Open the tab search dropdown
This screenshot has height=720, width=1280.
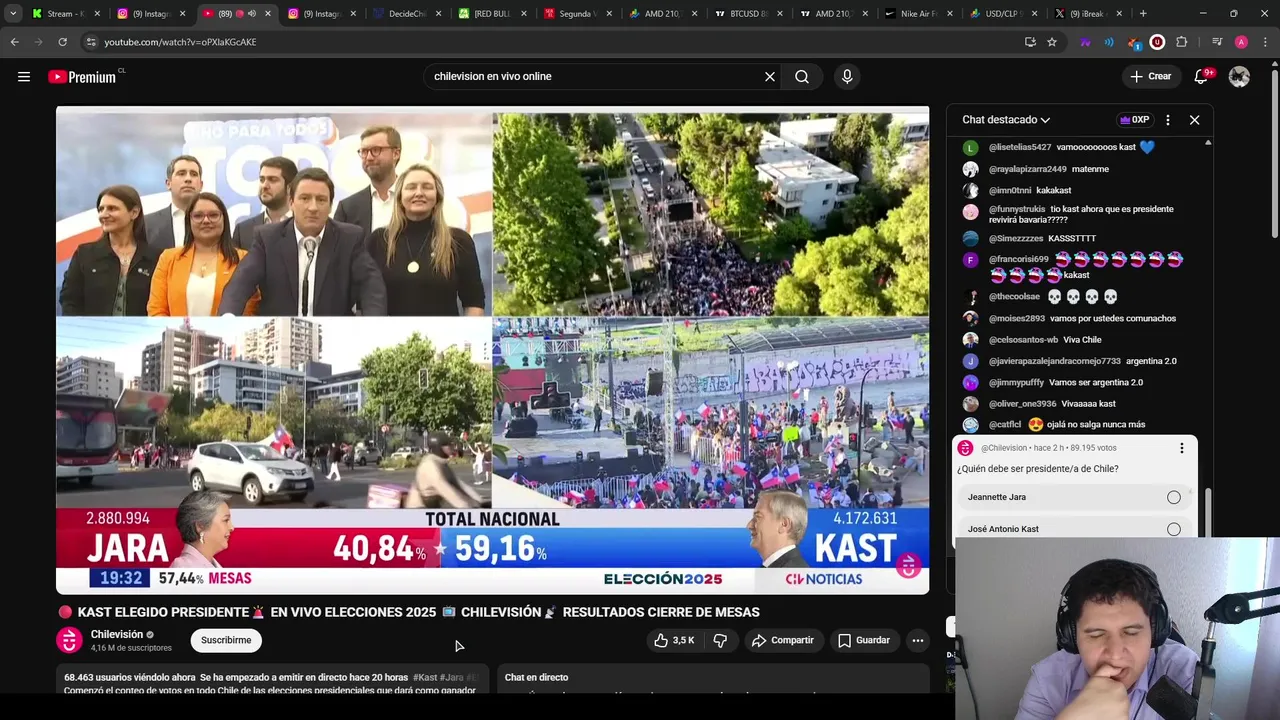pos(13,14)
